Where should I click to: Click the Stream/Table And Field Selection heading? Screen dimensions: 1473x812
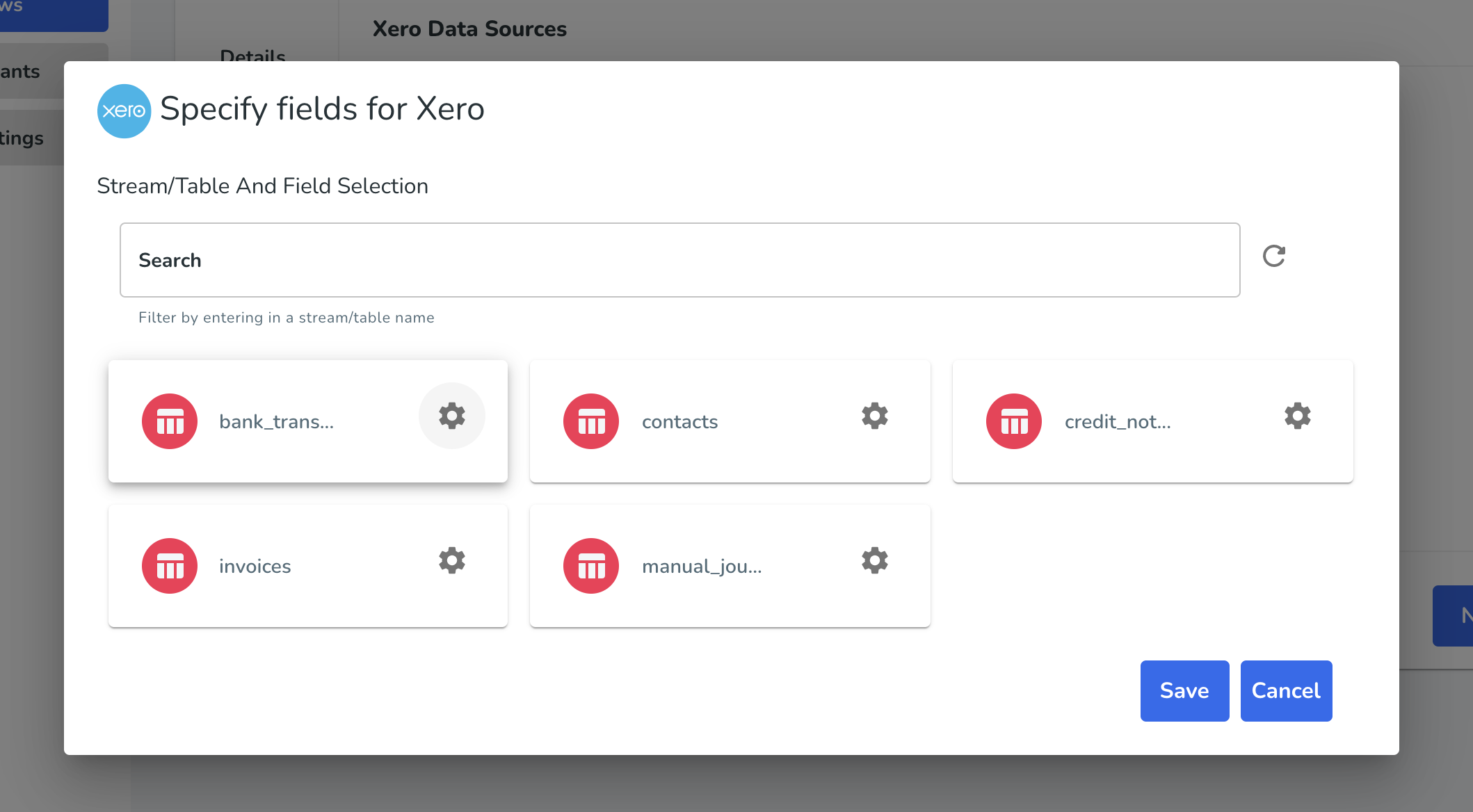pos(262,186)
